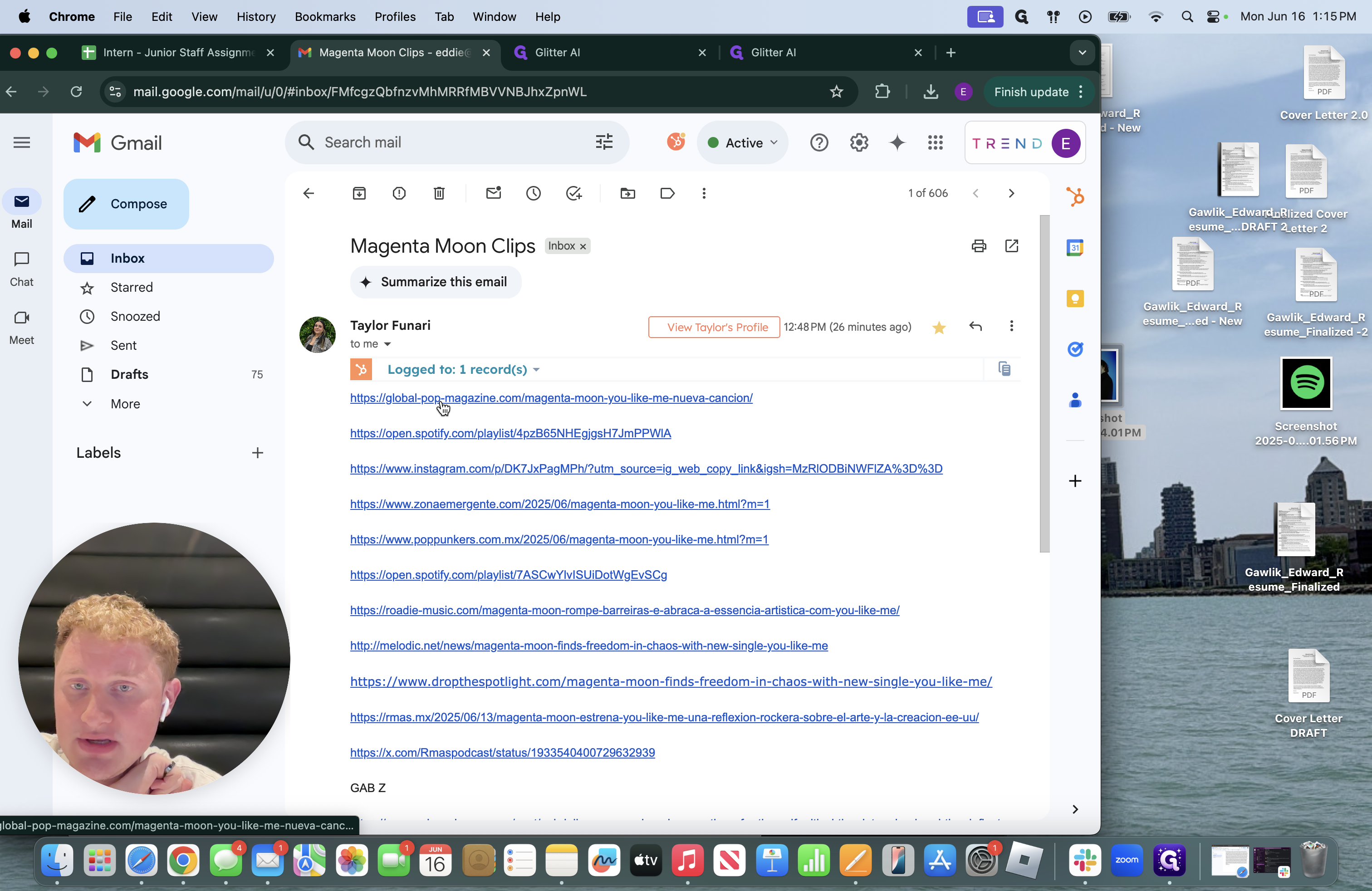Open Gmail Support help icon

click(x=819, y=142)
